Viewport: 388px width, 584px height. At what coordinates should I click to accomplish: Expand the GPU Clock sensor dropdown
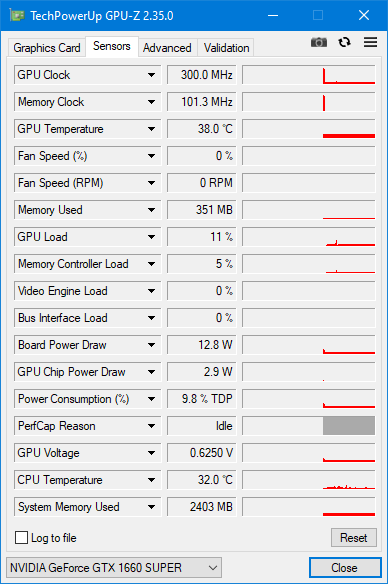click(x=151, y=75)
